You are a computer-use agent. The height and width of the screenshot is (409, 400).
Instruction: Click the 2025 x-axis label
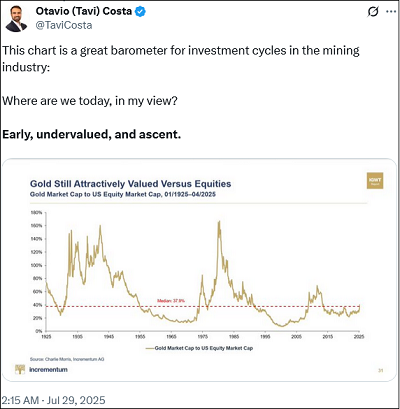[359, 337]
